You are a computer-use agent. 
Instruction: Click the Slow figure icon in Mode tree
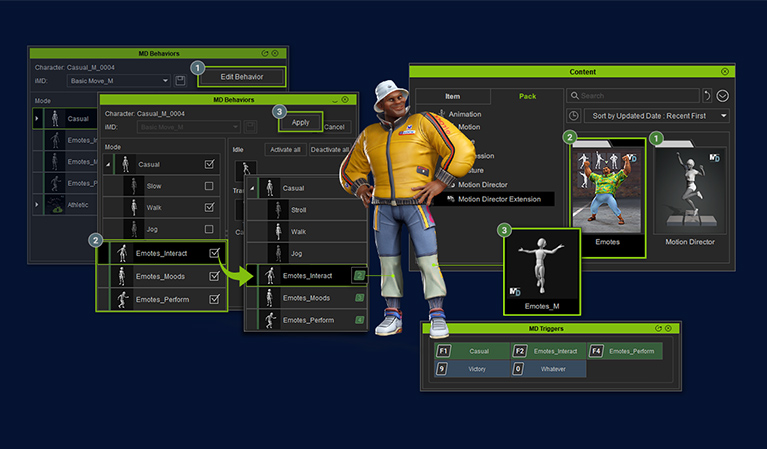point(134,186)
